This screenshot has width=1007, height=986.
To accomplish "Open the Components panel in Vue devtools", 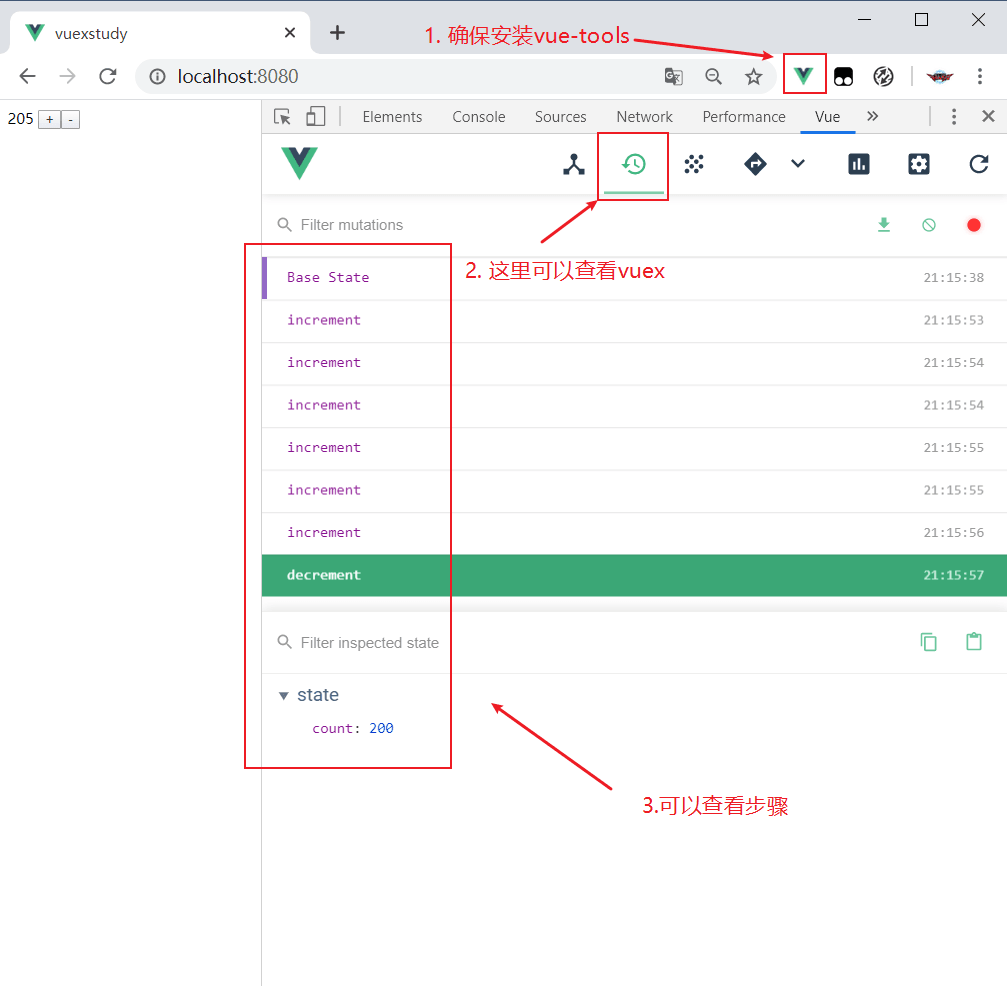I will pos(573,163).
